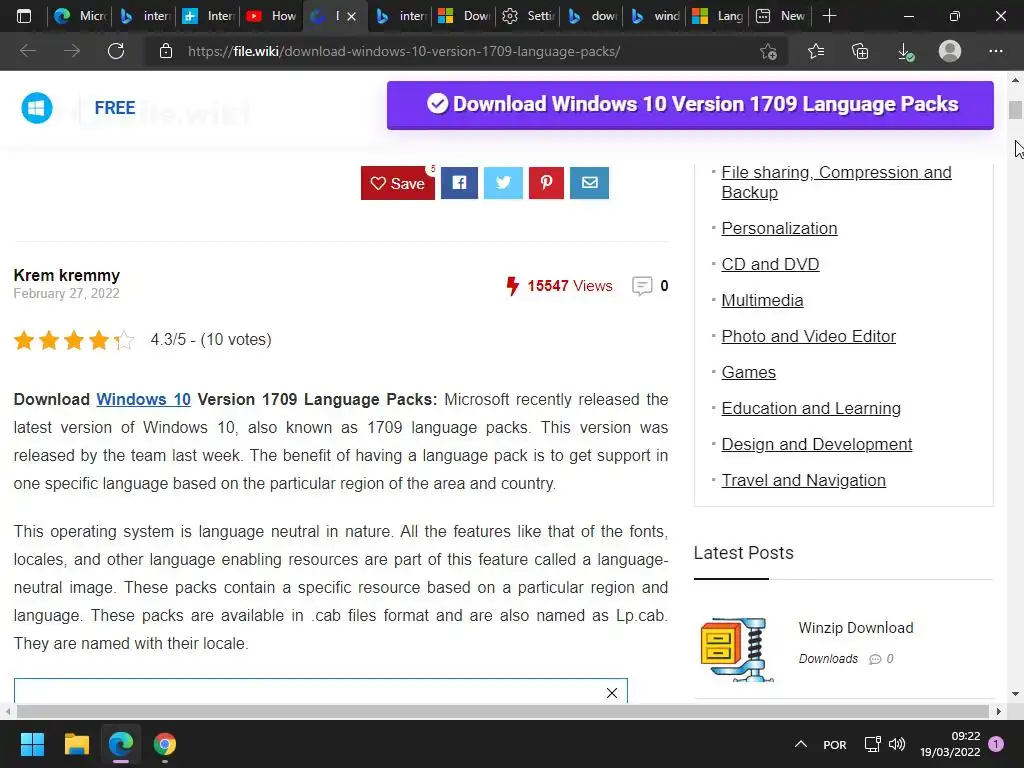Pin the article on Pinterest
This screenshot has width=1024, height=768.
click(x=546, y=183)
